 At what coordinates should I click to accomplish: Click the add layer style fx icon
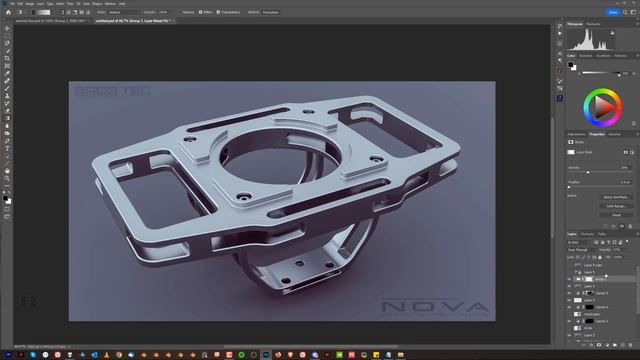[x=591, y=345]
